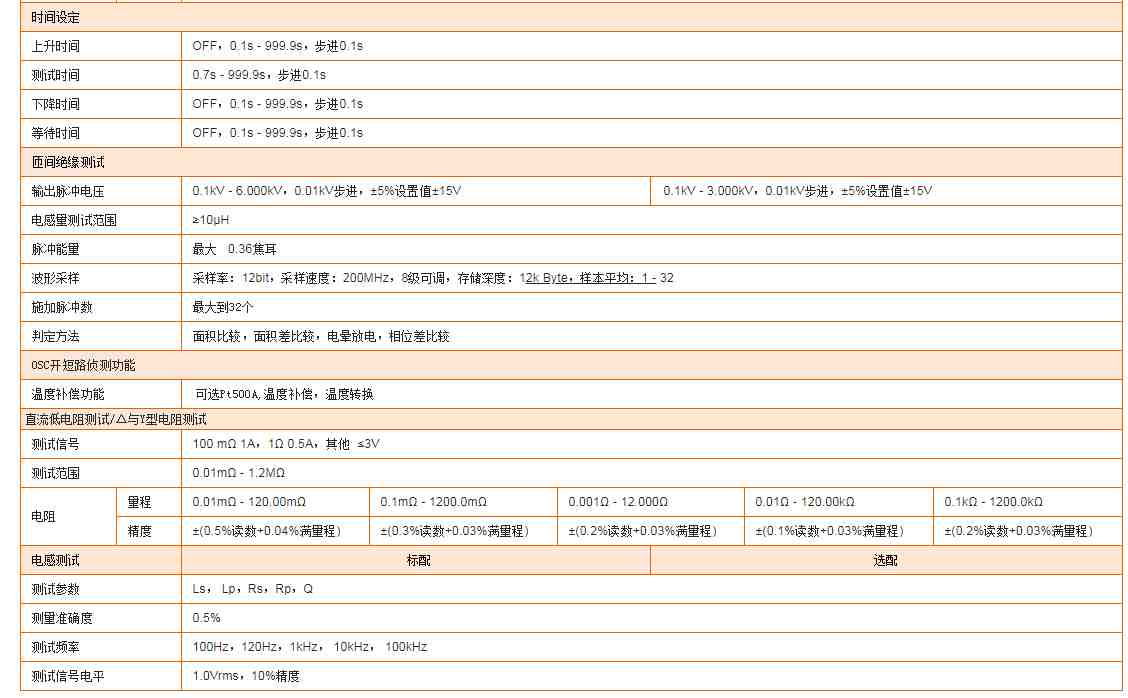This screenshot has height=698, width=1128.
Task: Select the '100Hz, 120Hz, 1kHz' frequency value
Action: tap(310, 647)
